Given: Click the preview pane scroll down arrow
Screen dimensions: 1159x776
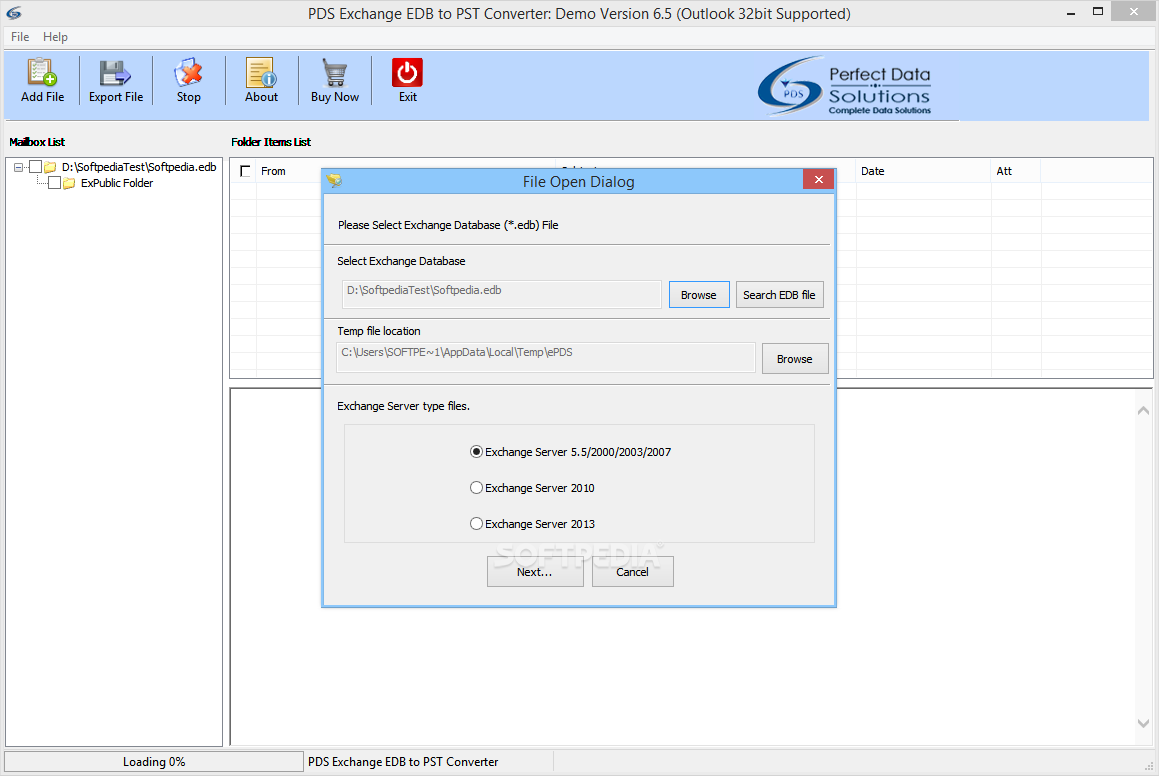Looking at the screenshot, I should point(1143,724).
